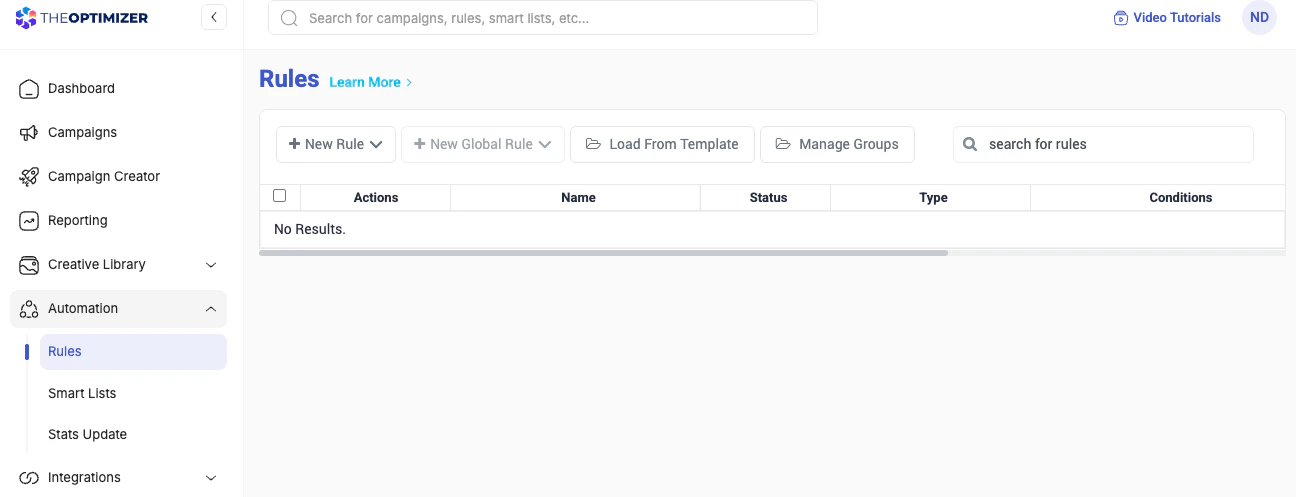Image resolution: width=1296 pixels, height=497 pixels.
Task: Click the magnifier icon in the top search bar
Action: [289, 18]
